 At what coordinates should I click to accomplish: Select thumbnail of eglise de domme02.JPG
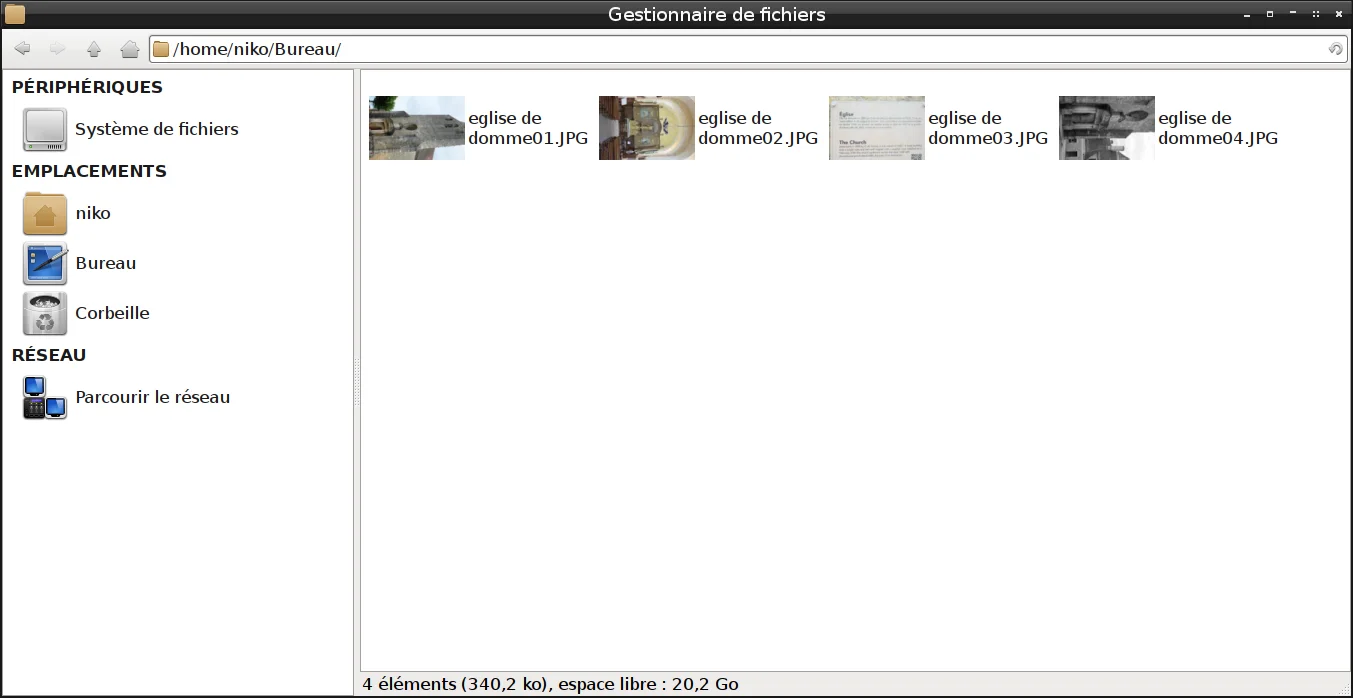click(x=647, y=128)
